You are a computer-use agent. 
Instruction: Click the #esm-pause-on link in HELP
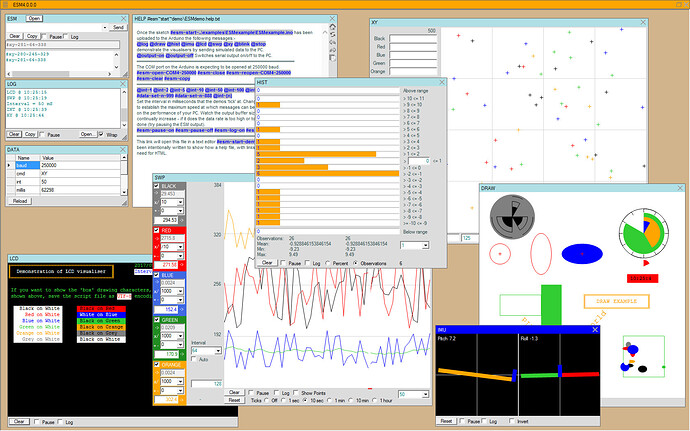pos(155,130)
